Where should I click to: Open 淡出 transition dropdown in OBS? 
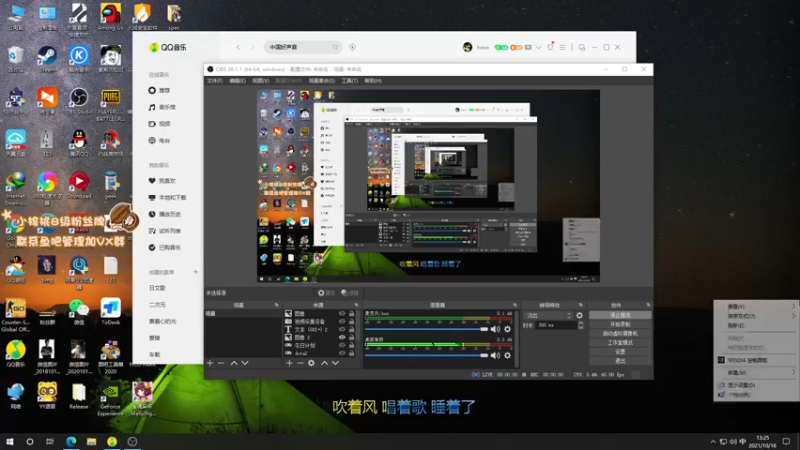click(x=548, y=315)
